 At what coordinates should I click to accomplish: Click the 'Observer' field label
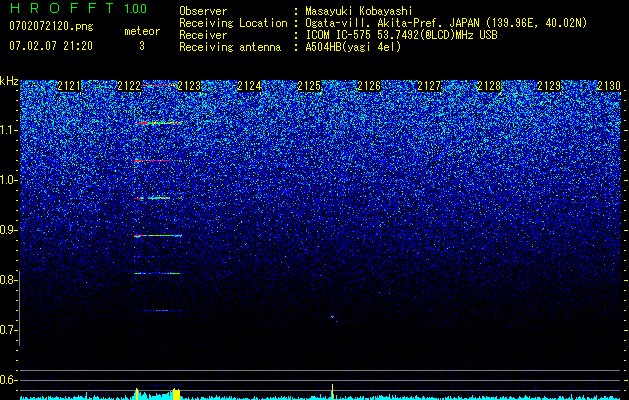[x=203, y=11]
